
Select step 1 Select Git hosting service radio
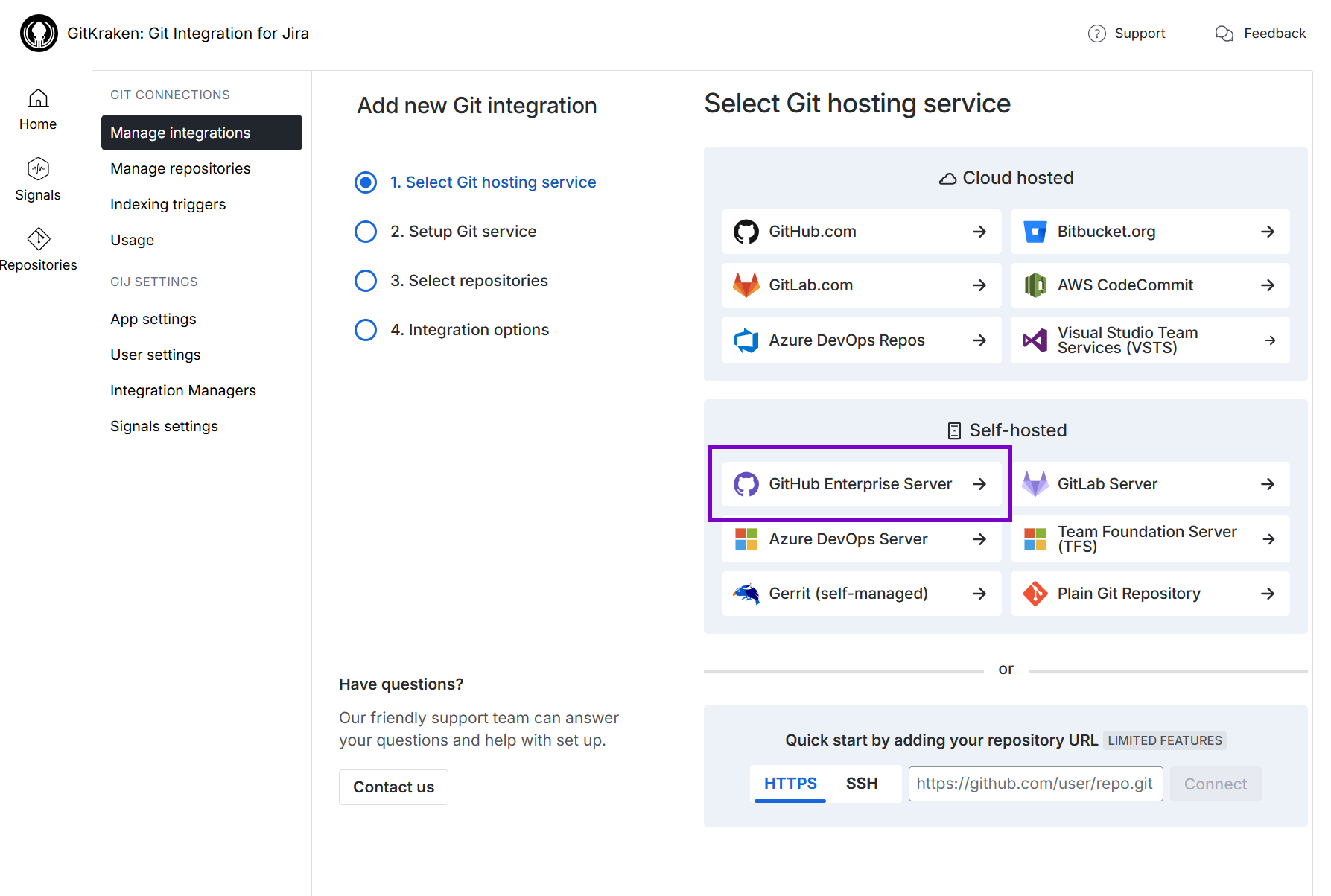pyautogui.click(x=366, y=182)
